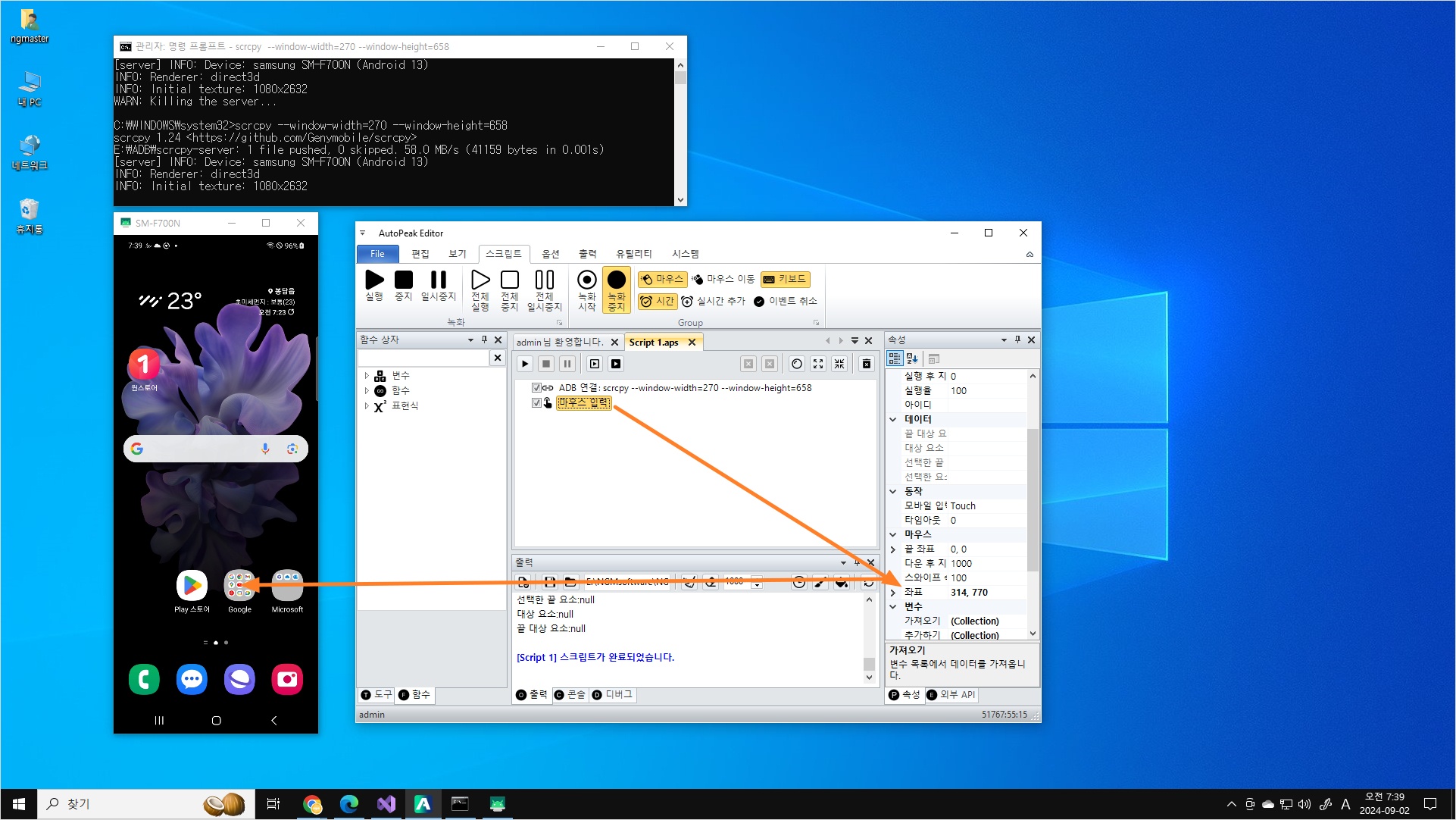Viewport: 1456px width, 820px height.
Task: Click the 녹화 중지 record stop icon
Action: pos(617,280)
